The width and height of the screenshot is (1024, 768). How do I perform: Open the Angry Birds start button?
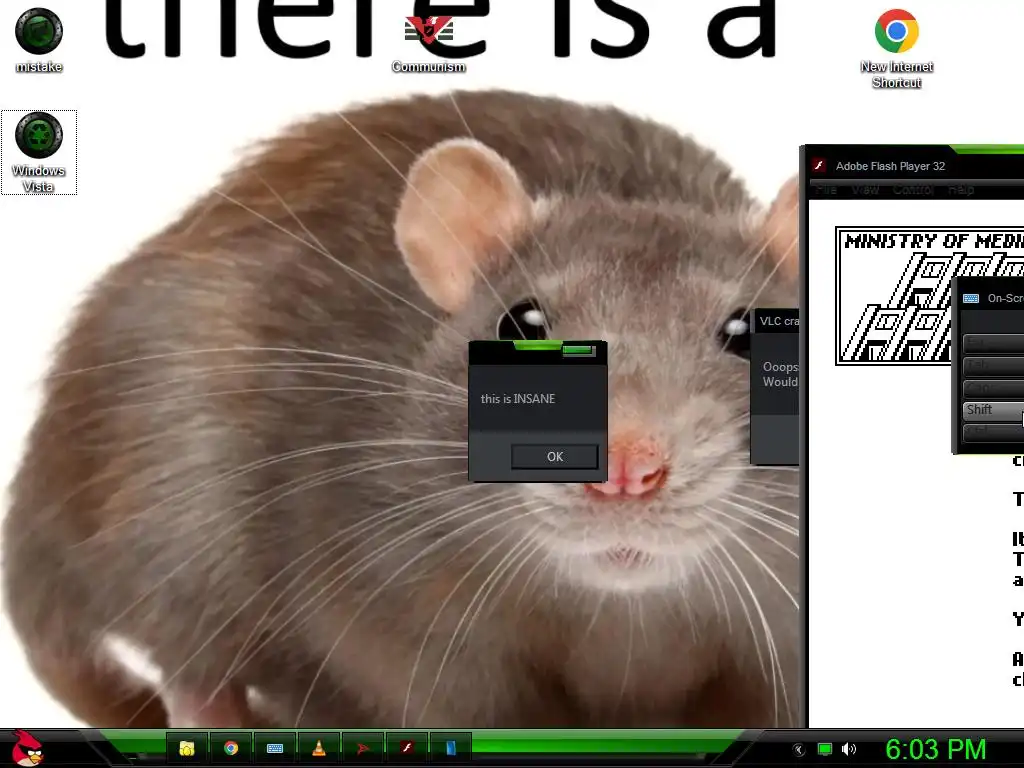point(27,748)
